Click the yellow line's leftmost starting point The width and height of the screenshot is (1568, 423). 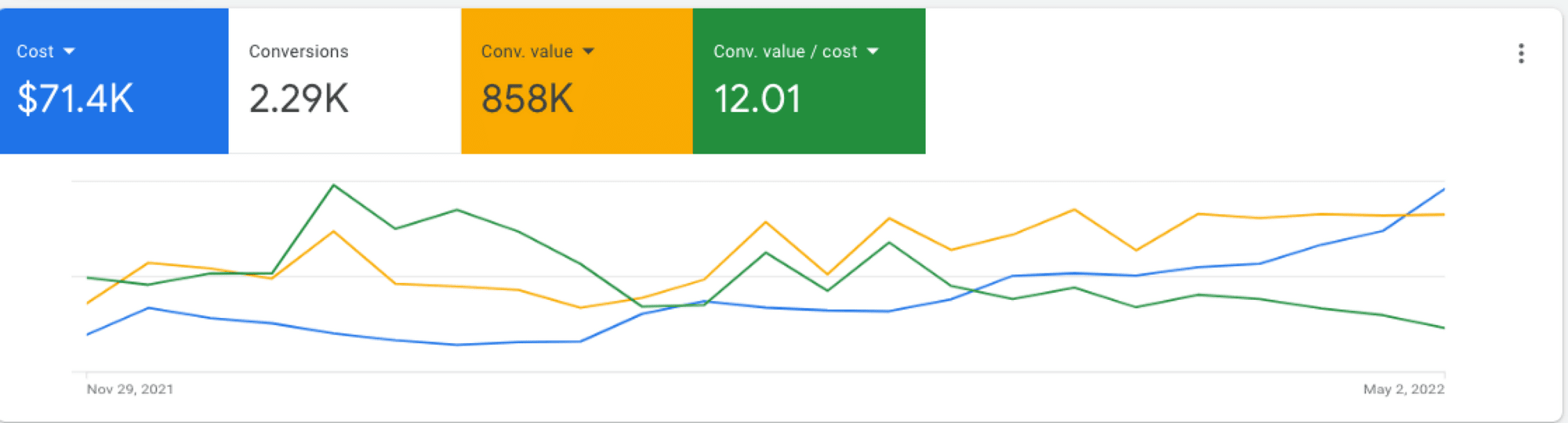(88, 302)
